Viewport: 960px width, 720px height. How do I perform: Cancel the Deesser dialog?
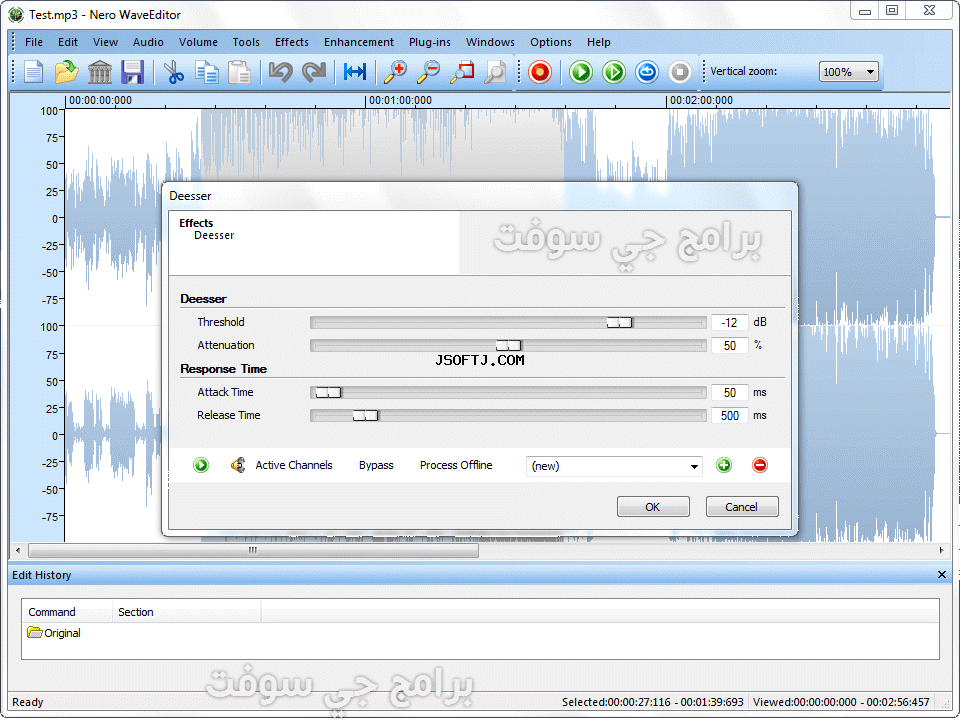pyautogui.click(x=741, y=507)
